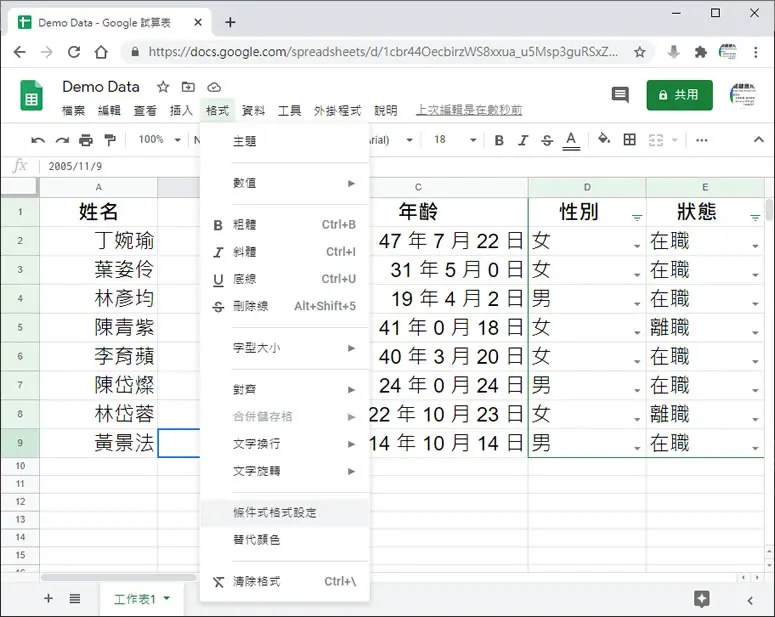Open the zoom 100% dropdown
This screenshot has width=775, height=617.
pyautogui.click(x=159, y=139)
